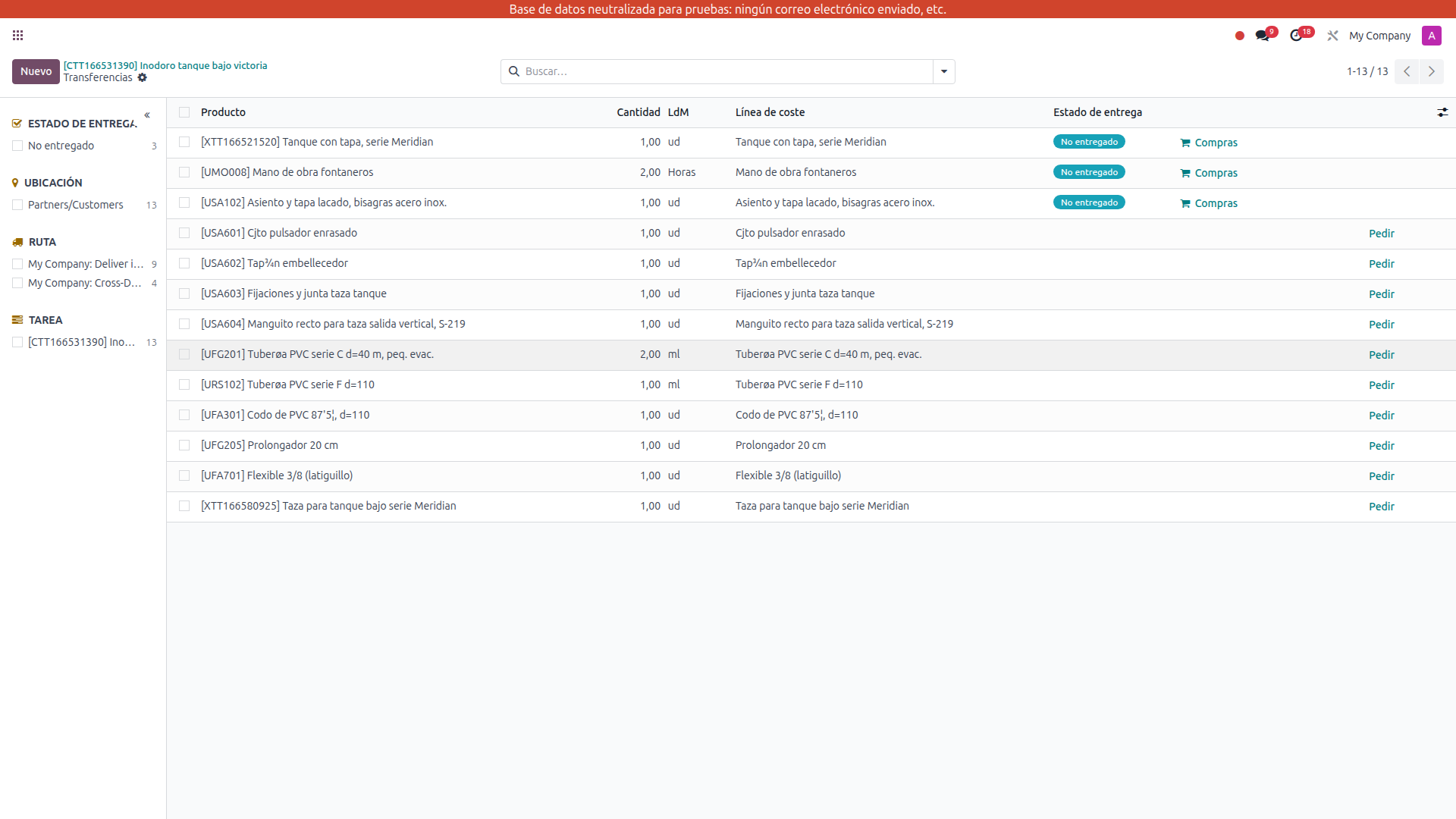This screenshot has width=1456, height=819.
Task: Toggle the select-all header checkbox
Action: tap(184, 112)
